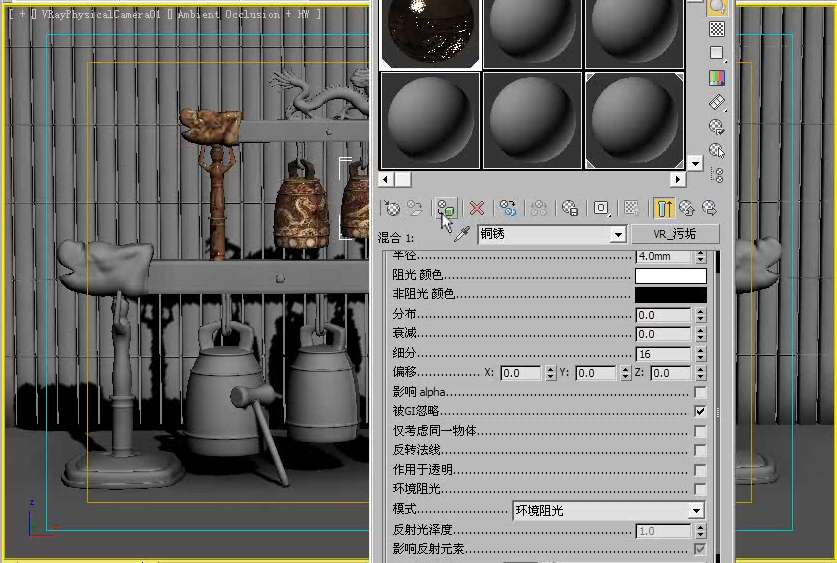Screen dimensions: 837x563
Task: Click Go Forward to Sibling icon
Action: click(x=709, y=208)
